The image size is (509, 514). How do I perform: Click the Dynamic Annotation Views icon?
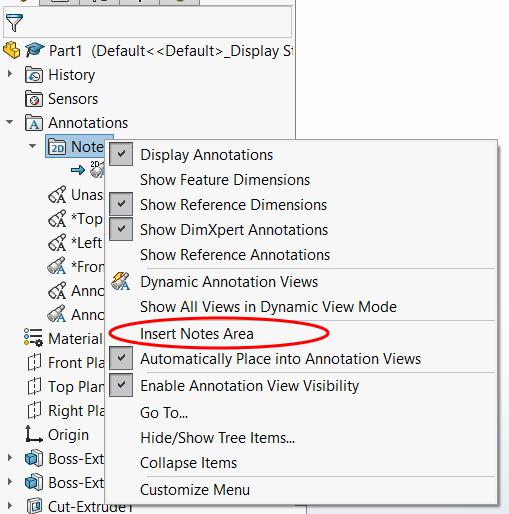coord(121,282)
